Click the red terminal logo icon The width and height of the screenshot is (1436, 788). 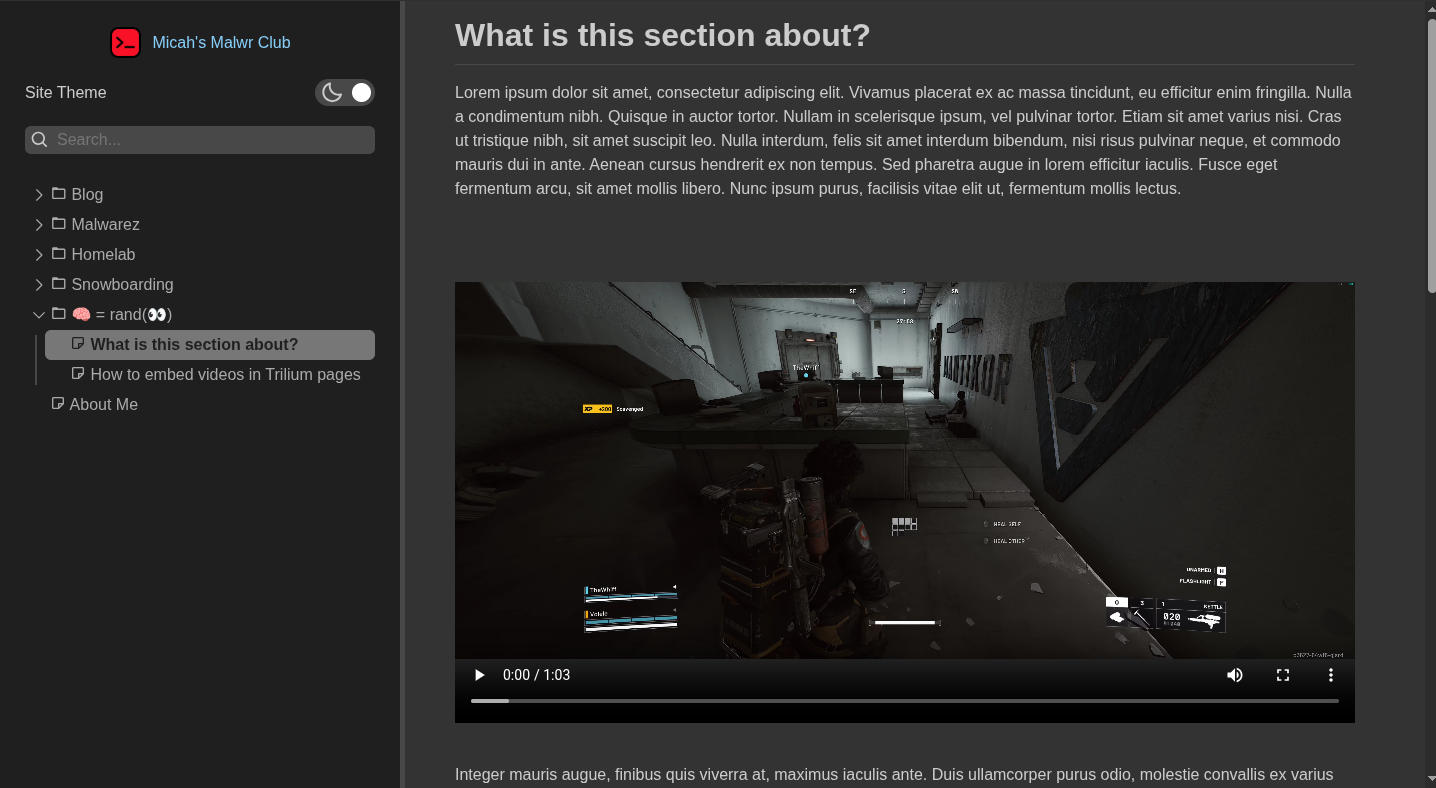[x=125, y=42]
